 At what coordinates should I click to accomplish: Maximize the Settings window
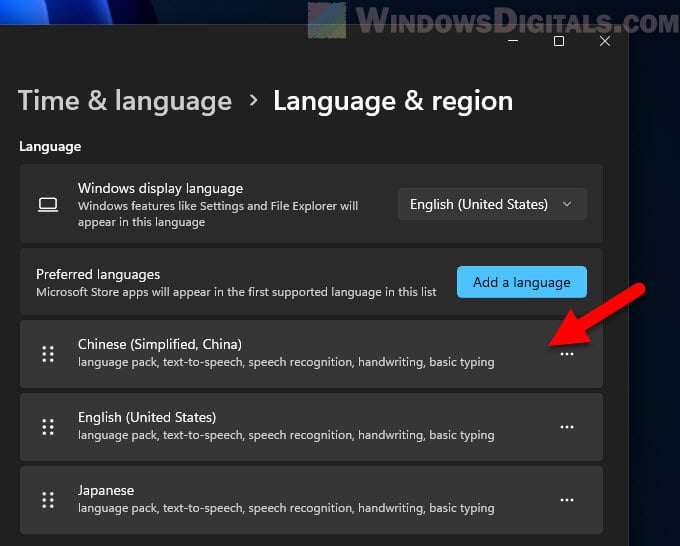(559, 41)
